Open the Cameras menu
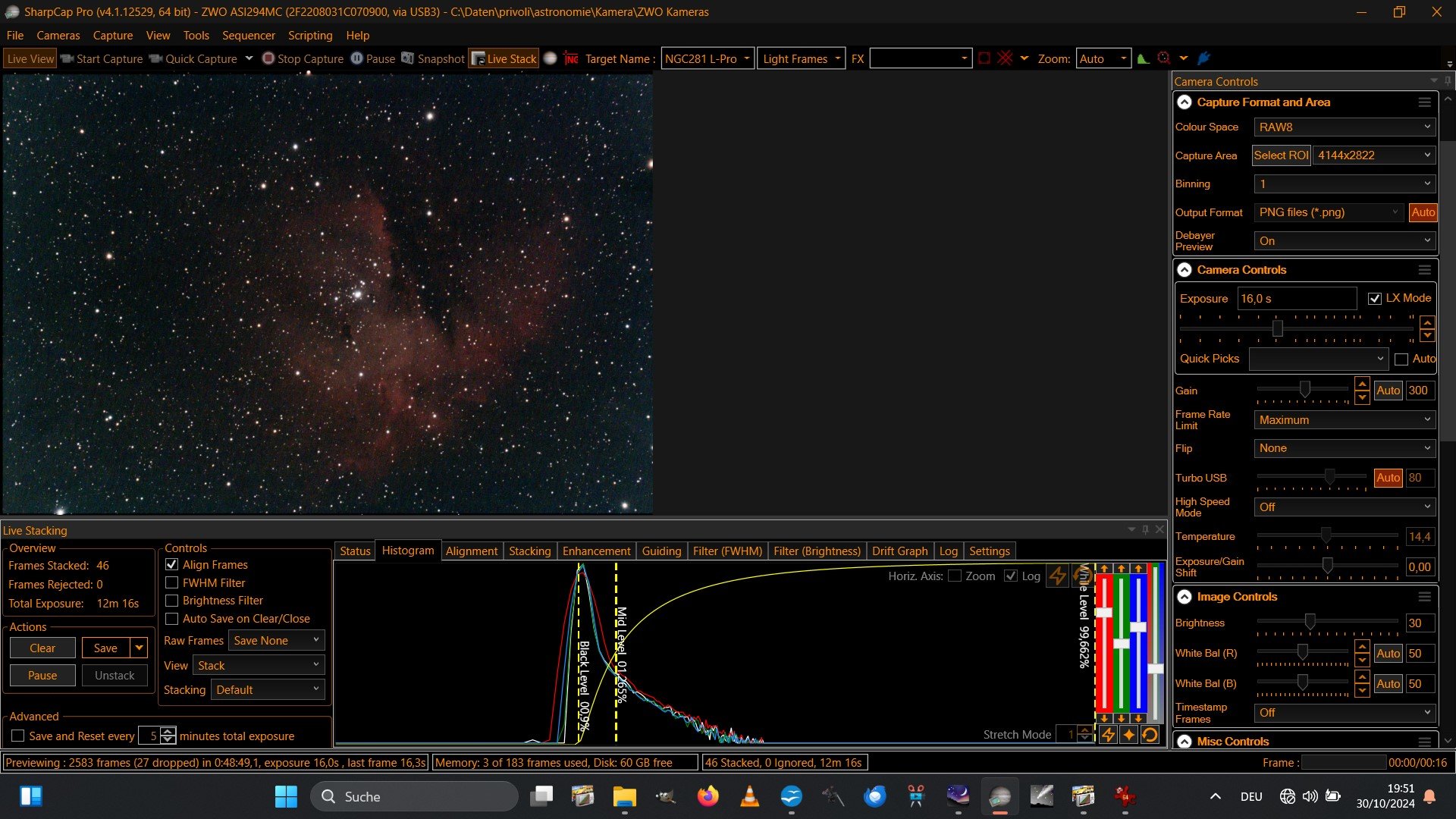 58,36
